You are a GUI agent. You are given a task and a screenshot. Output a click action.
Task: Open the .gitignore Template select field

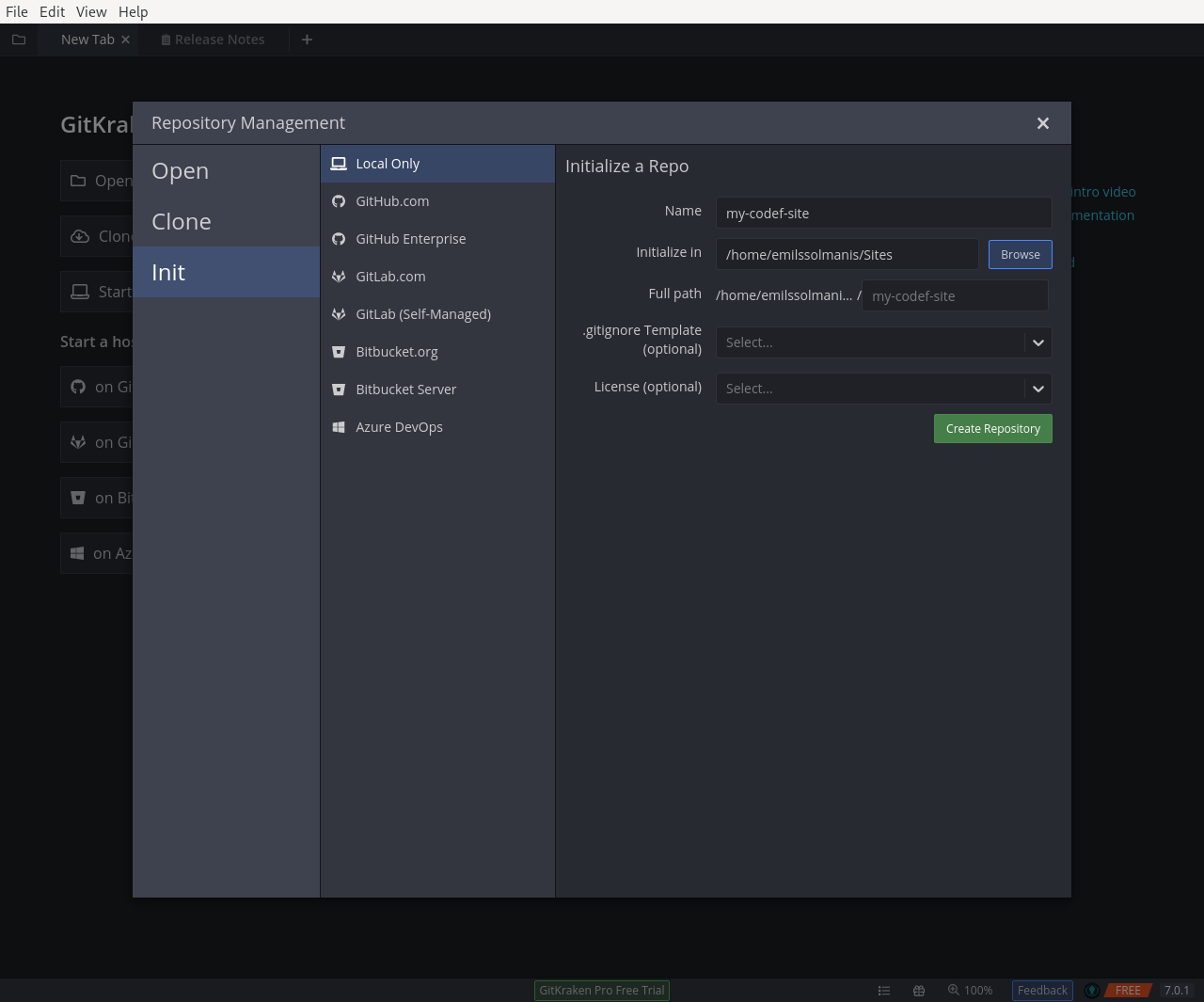pyautogui.click(x=883, y=342)
